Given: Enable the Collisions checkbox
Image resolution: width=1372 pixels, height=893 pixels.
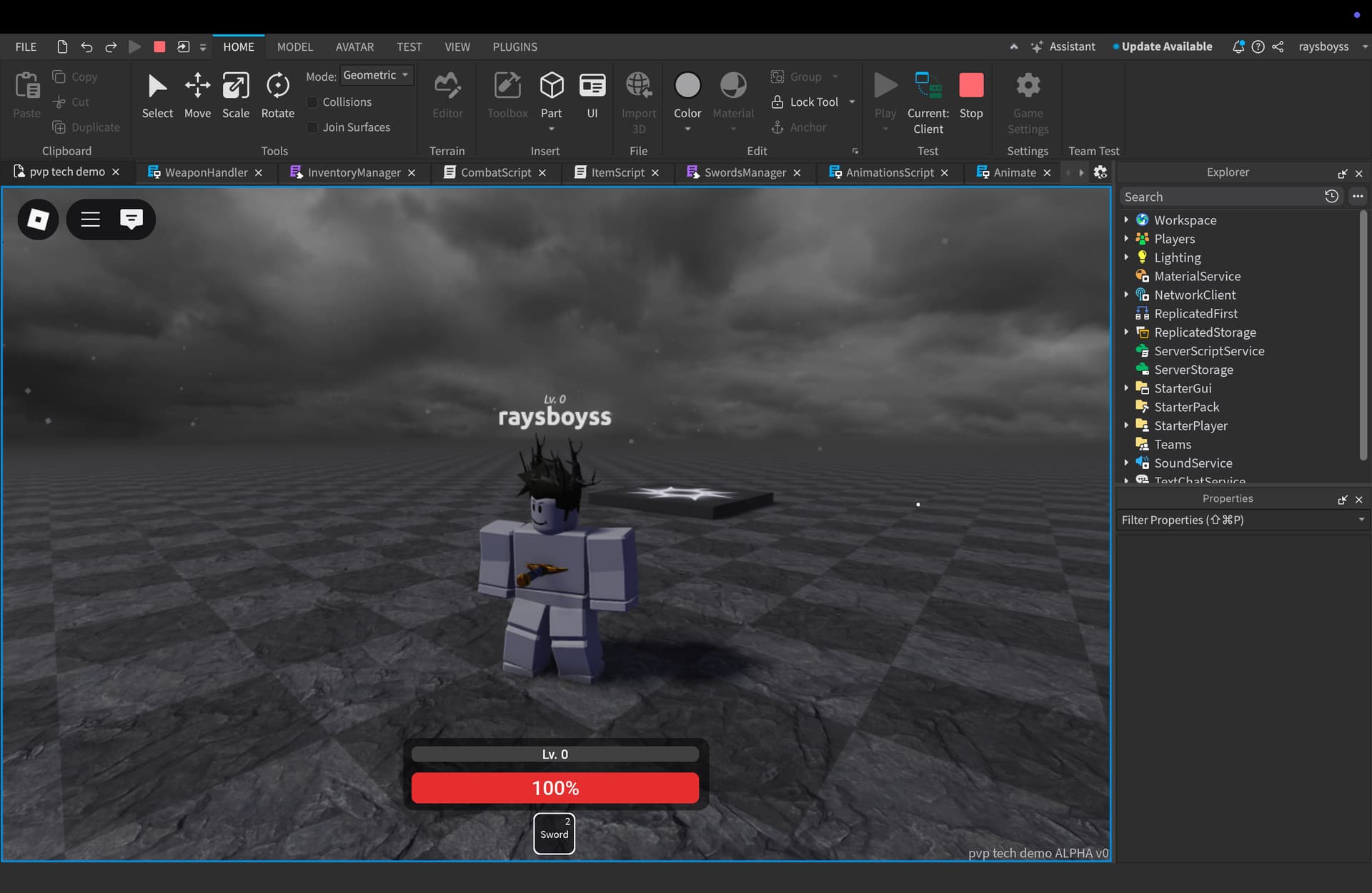Looking at the screenshot, I should pyautogui.click(x=312, y=102).
